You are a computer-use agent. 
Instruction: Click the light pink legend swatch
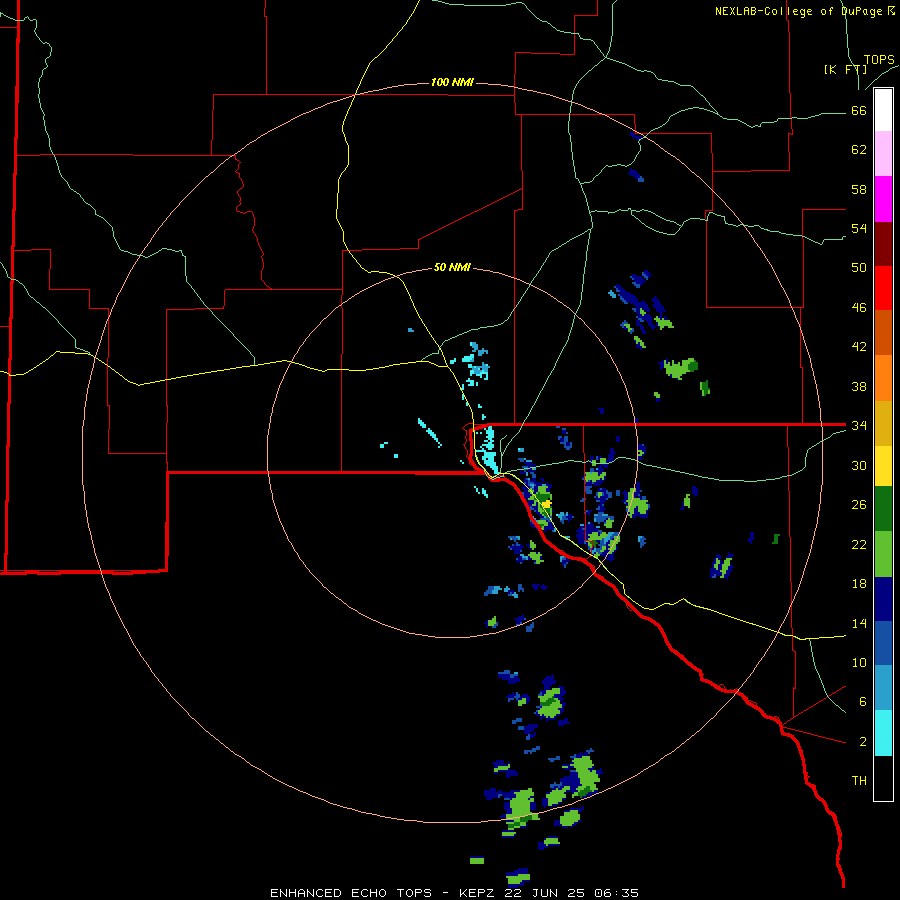click(883, 154)
